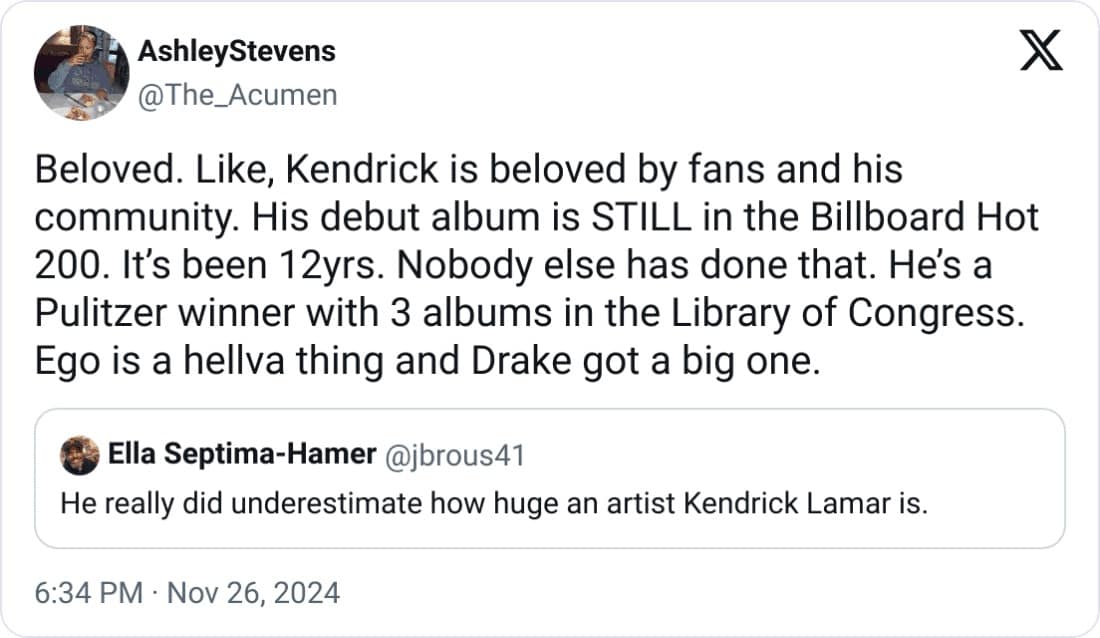Image resolution: width=1100 pixels, height=638 pixels.
Task: Click Ella Septima-Hamer's small avatar
Action: [78, 456]
